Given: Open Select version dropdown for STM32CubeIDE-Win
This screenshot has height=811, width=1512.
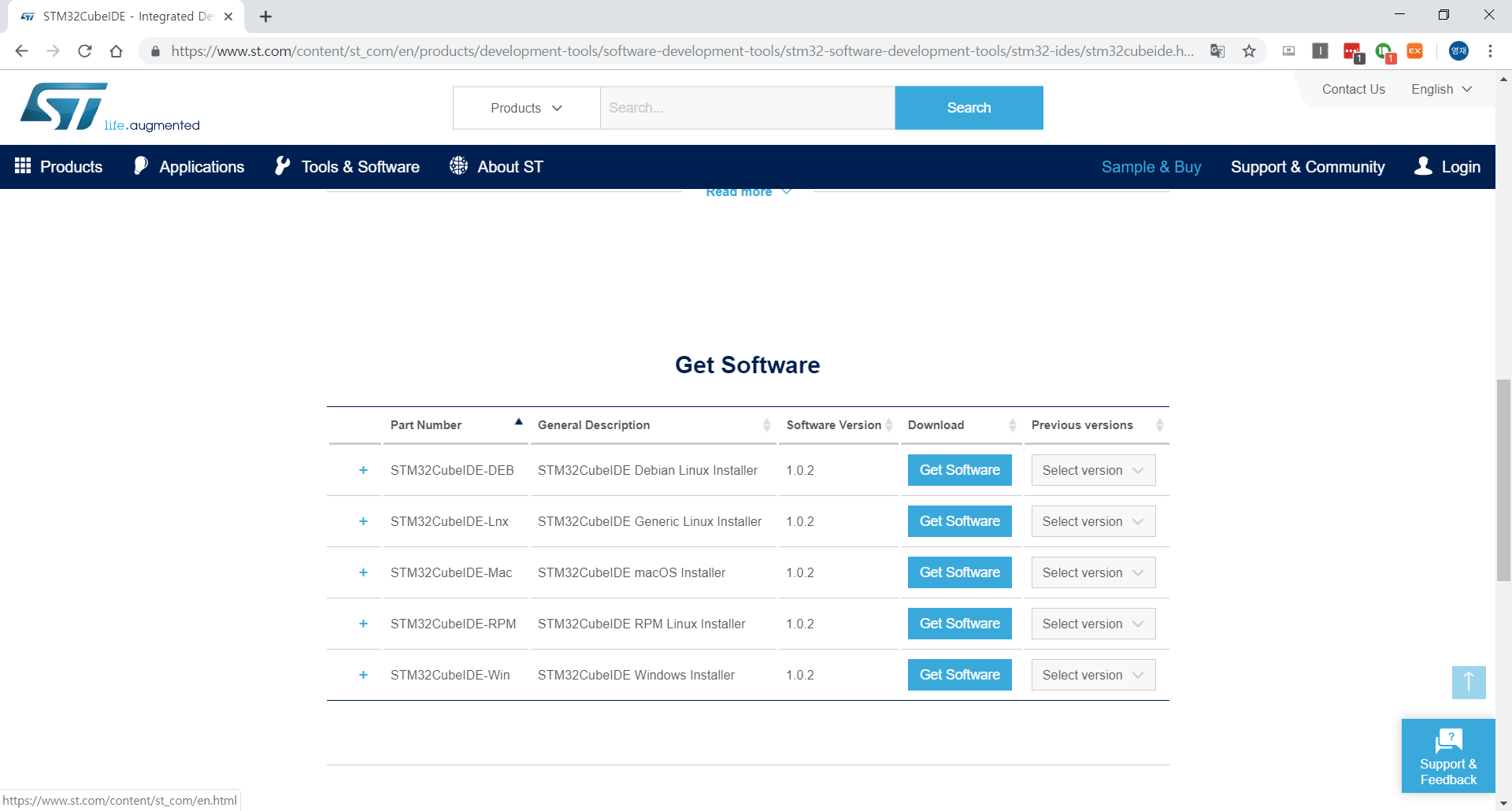Looking at the screenshot, I should [1093, 675].
